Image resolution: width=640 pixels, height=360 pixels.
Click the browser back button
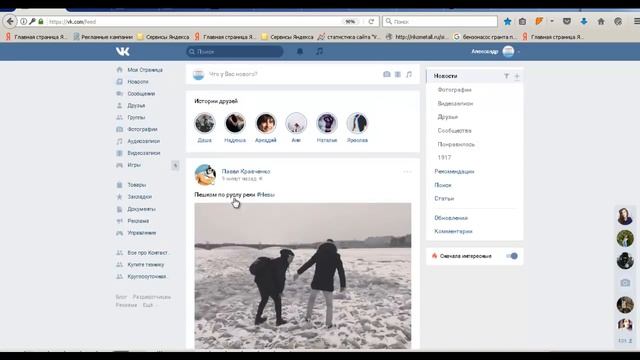pos(10,21)
